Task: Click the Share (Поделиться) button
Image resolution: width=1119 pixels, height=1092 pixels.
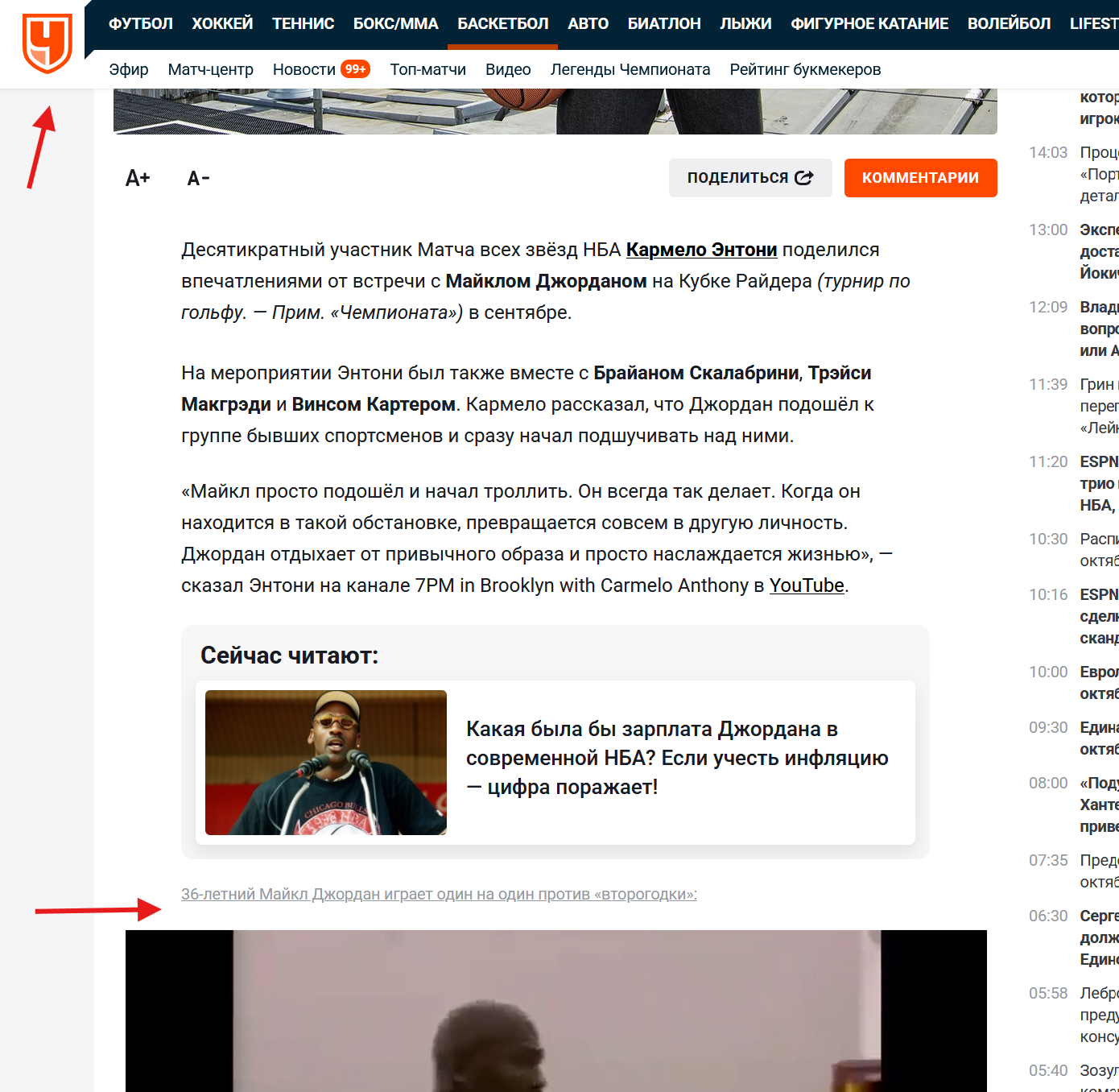Action: (749, 178)
